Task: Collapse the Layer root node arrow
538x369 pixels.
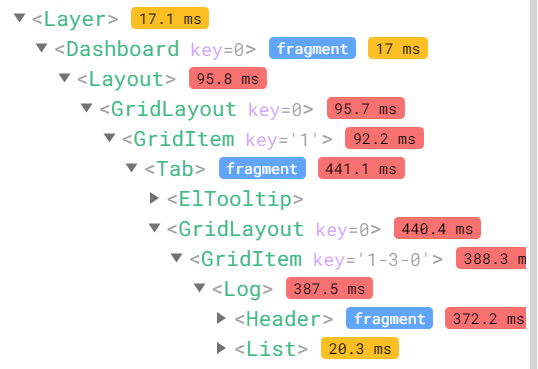Action: pos(20,18)
